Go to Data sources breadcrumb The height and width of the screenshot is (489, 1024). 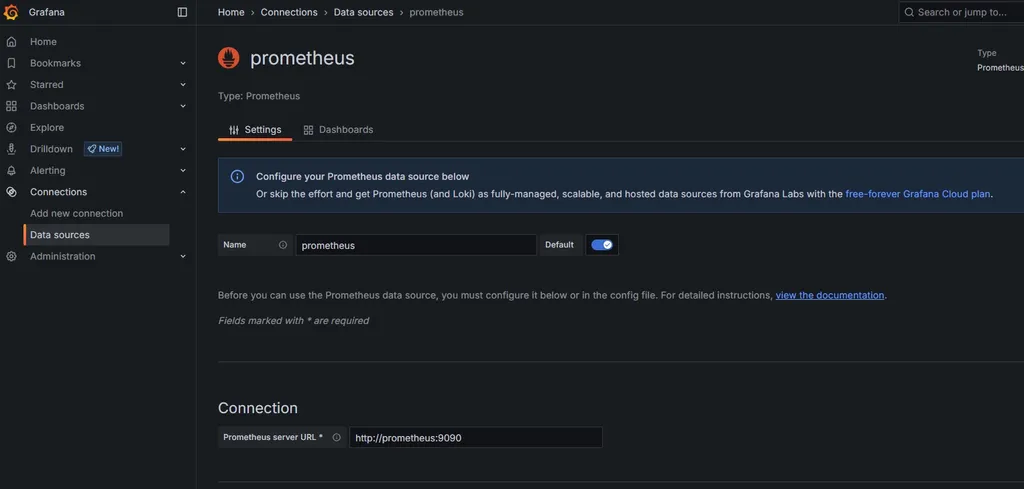pyautogui.click(x=364, y=12)
